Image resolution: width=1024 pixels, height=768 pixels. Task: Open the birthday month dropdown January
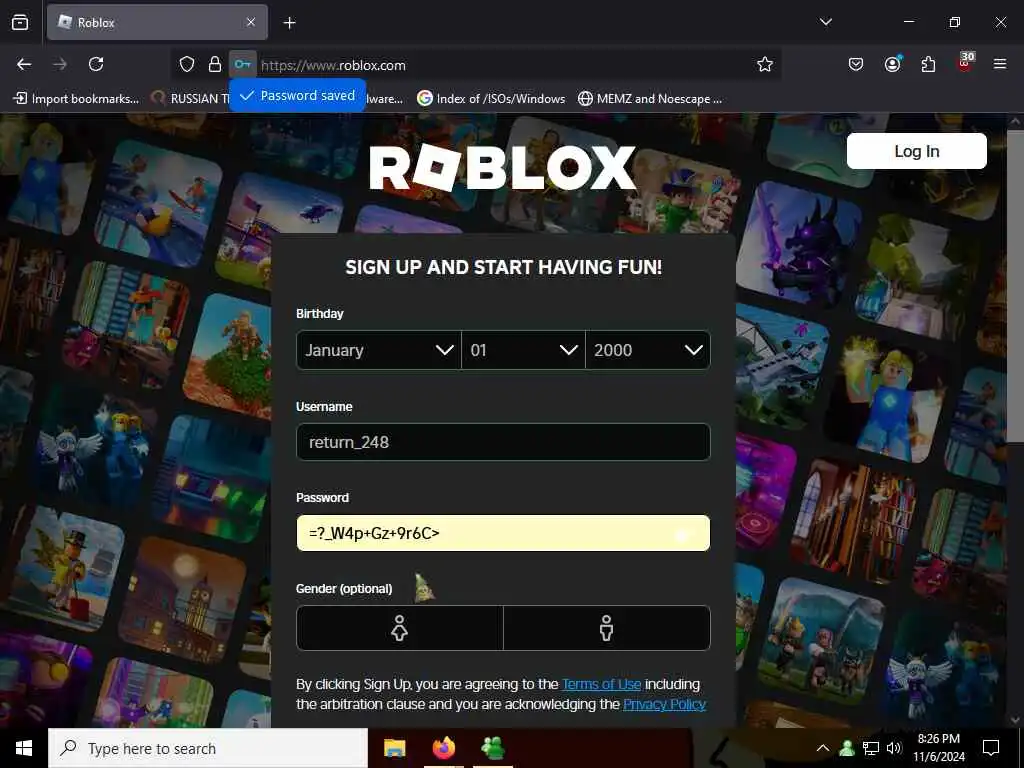(379, 350)
